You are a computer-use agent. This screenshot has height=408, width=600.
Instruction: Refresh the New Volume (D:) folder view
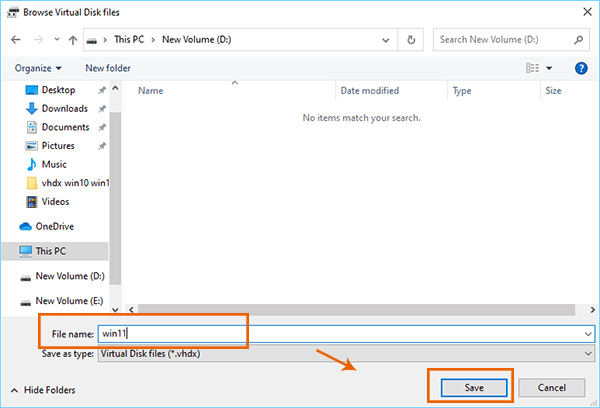coord(411,40)
